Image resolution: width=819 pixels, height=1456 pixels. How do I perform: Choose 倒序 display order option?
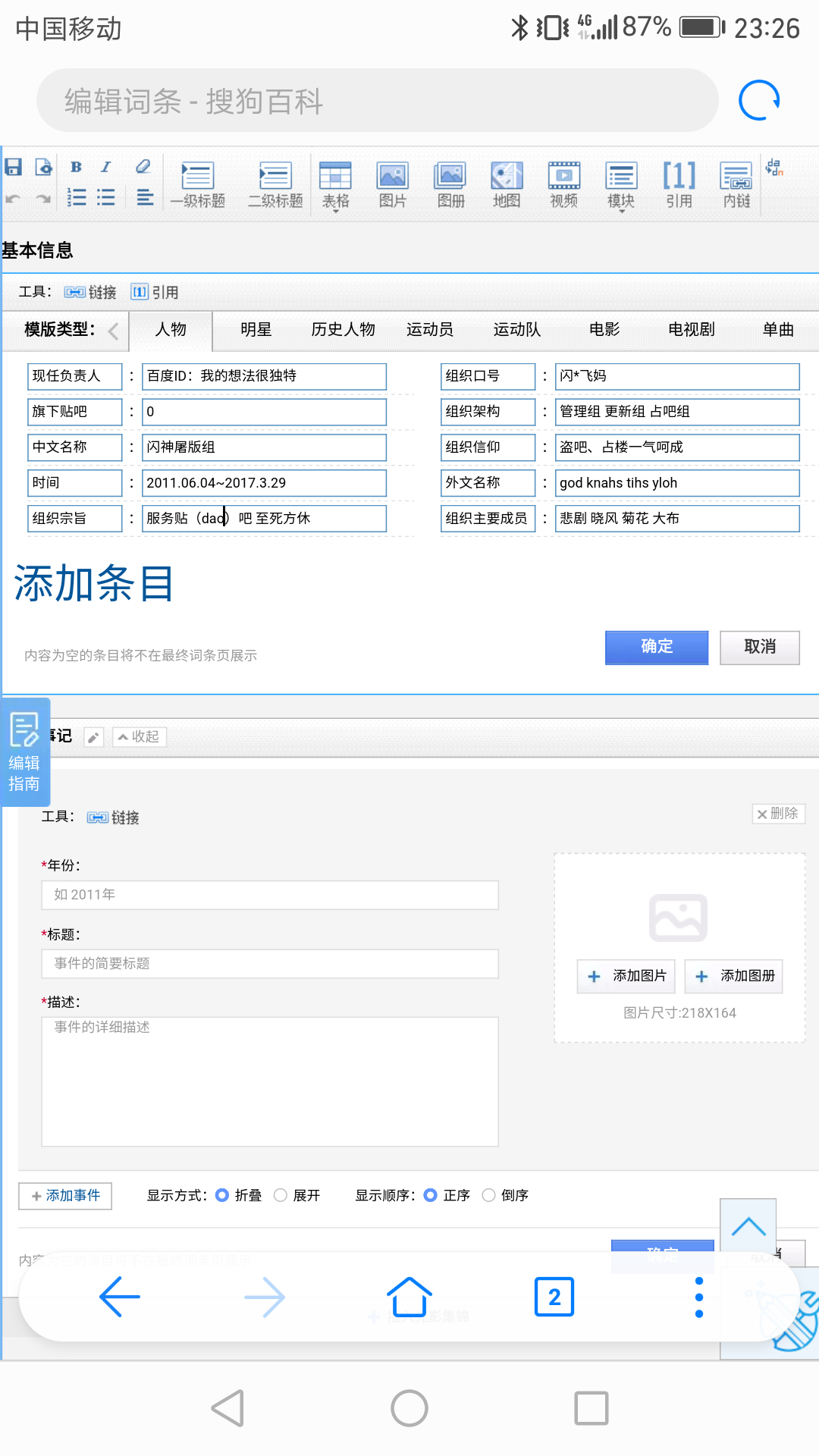pos(489,1195)
